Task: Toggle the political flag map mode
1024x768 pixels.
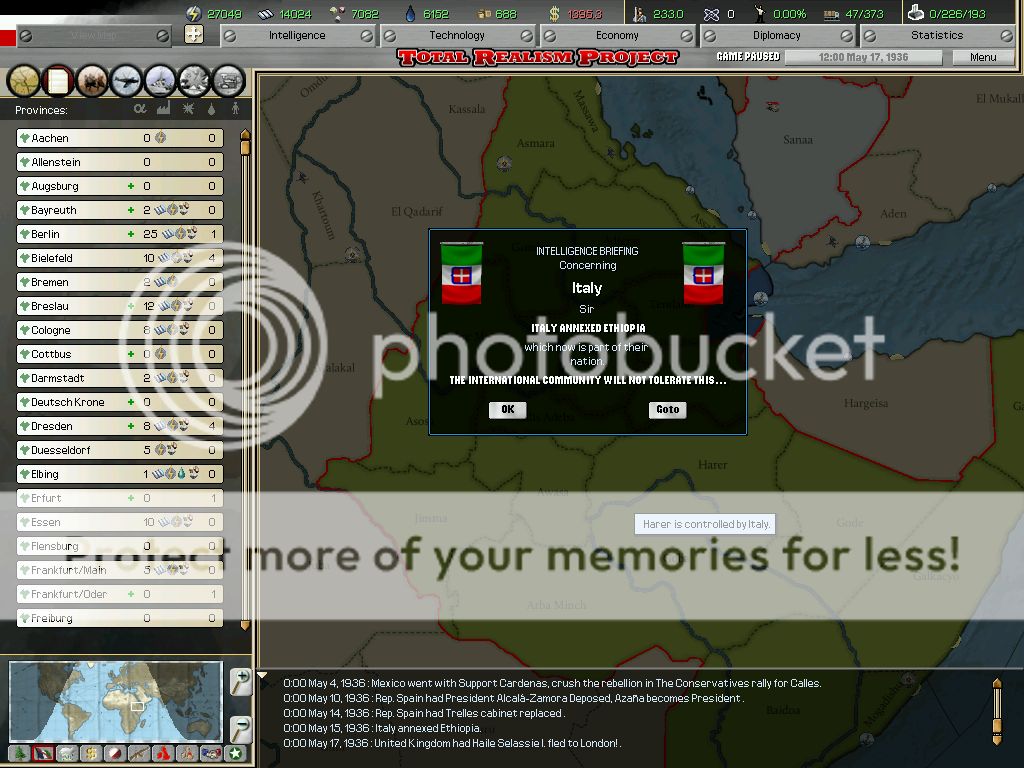Action: coord(43,753)
